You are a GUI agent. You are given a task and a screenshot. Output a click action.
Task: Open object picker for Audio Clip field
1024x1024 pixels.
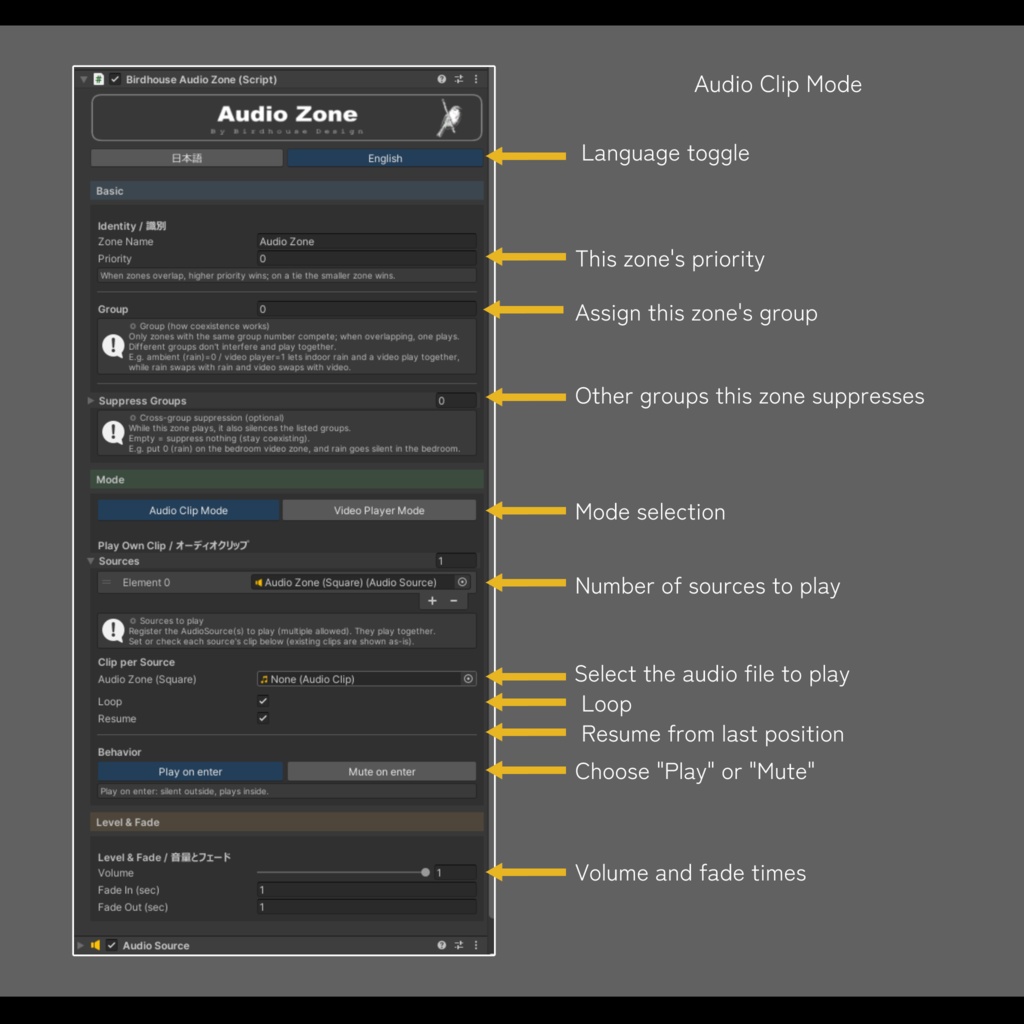[468, 679]
